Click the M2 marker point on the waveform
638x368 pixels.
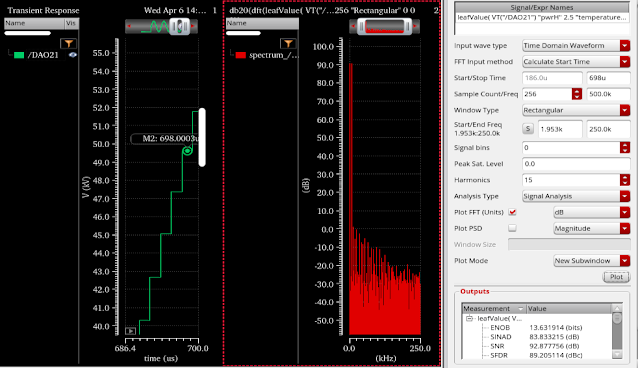(x=187, y=151)
